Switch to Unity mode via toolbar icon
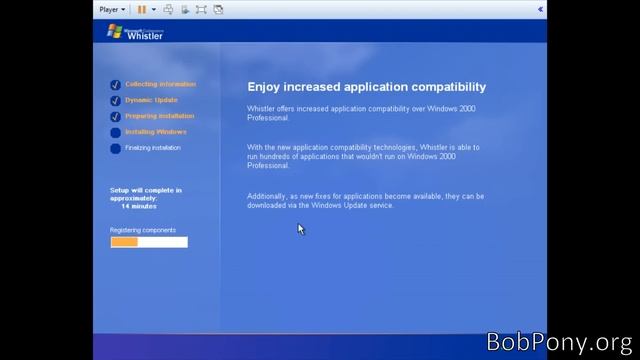Viewport: 640px width, 360px height. 218,9
